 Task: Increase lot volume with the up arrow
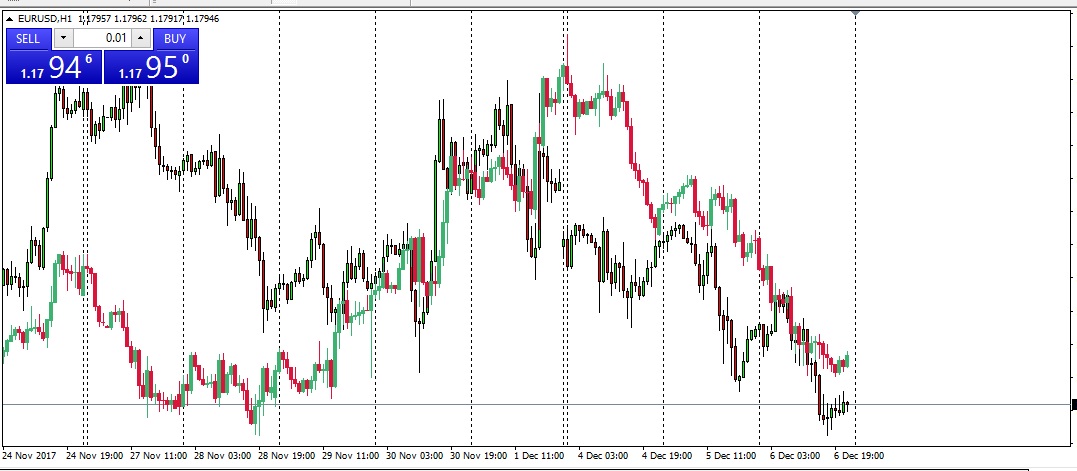140,38
